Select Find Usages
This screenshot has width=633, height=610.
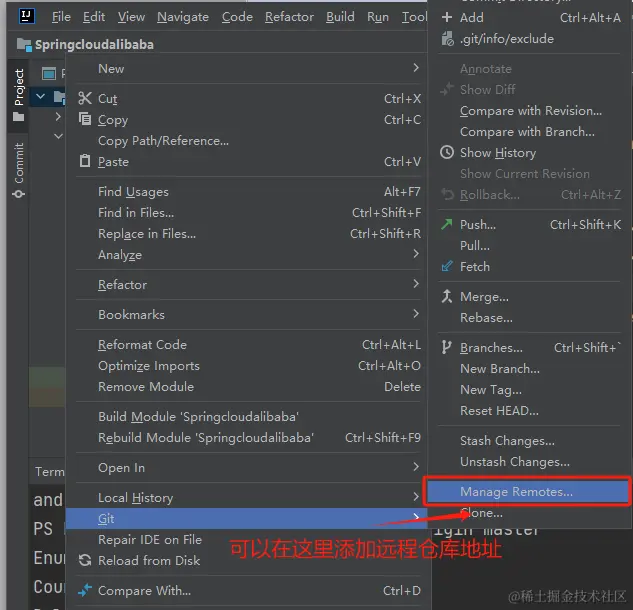(x=247, y=191)
